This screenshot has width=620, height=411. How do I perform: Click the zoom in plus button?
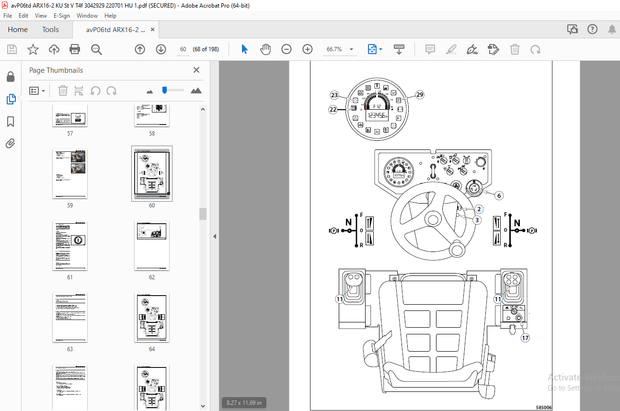coord(307,49)
